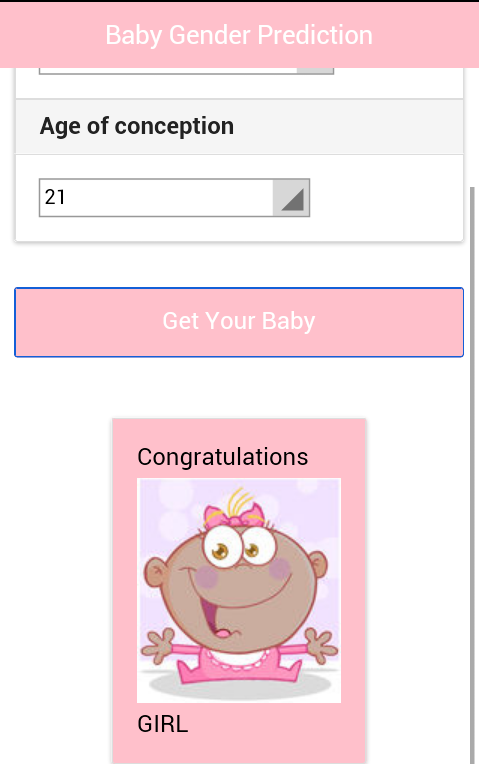Tap the white card area beside the age field
This screenshot has width=479, height=764.
pyautogui.click(x=386, y=198)
